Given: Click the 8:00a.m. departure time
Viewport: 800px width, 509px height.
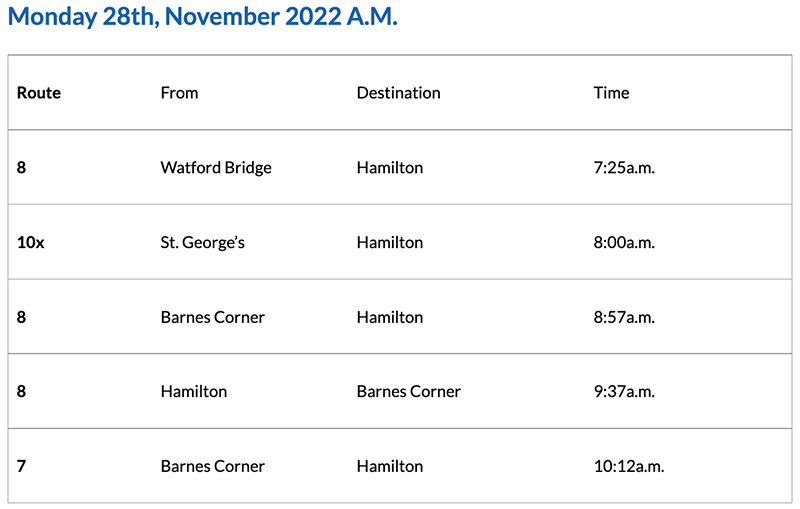Looking at the screenshot, I should [624, 243].
